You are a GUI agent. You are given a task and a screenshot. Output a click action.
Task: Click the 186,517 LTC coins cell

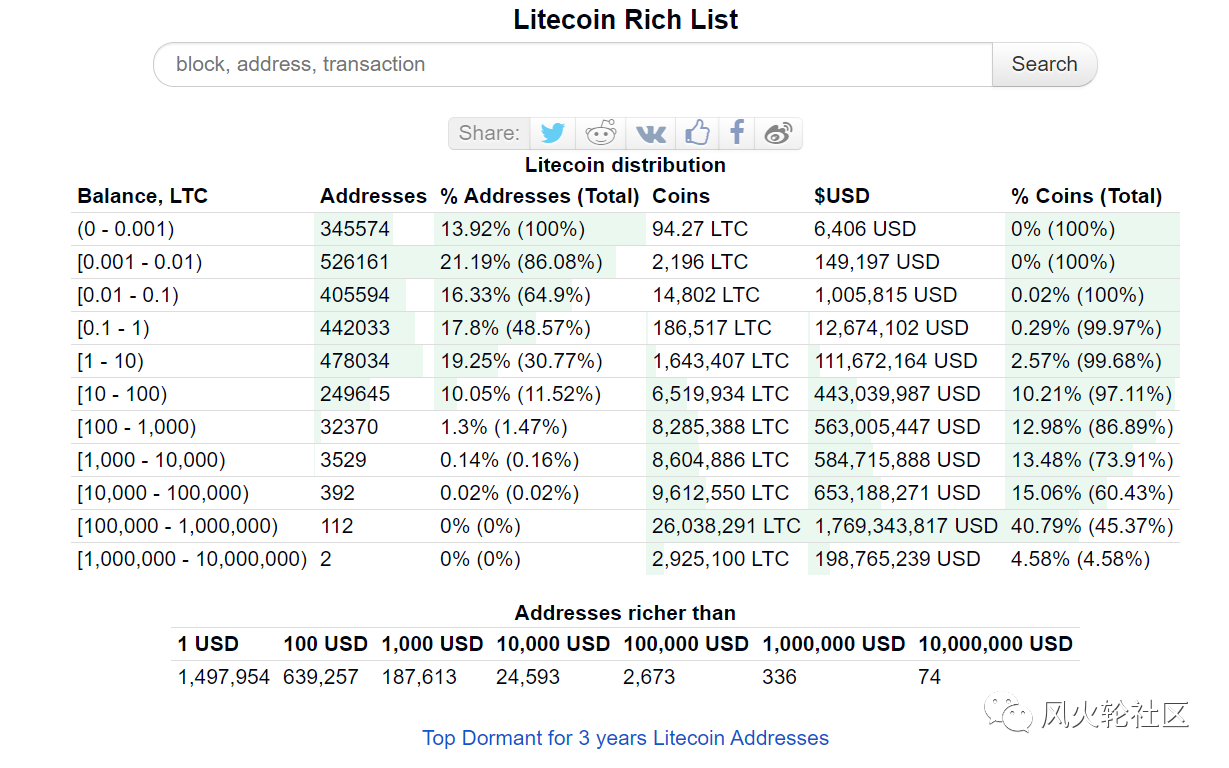pyautogui.click(x=712, y=328)
